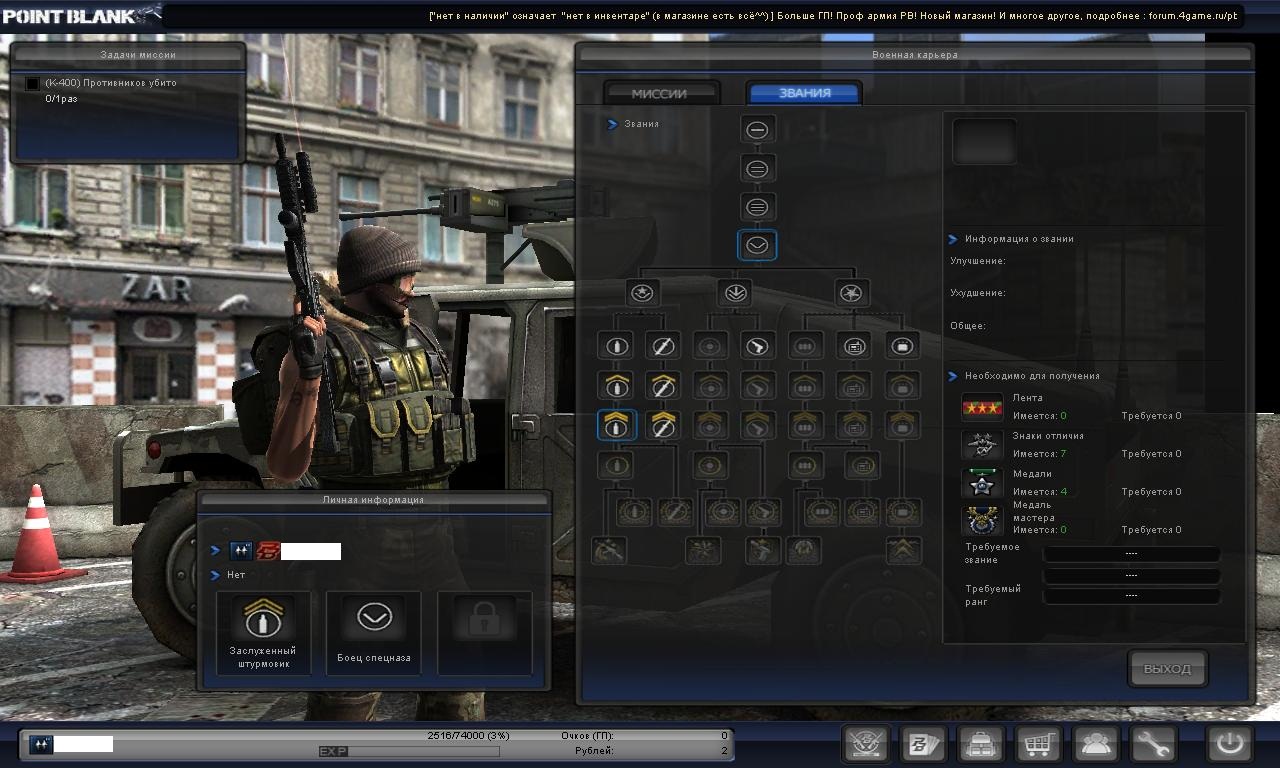
Task: Open the shop via shopping cart icon
Action: 1038,744
